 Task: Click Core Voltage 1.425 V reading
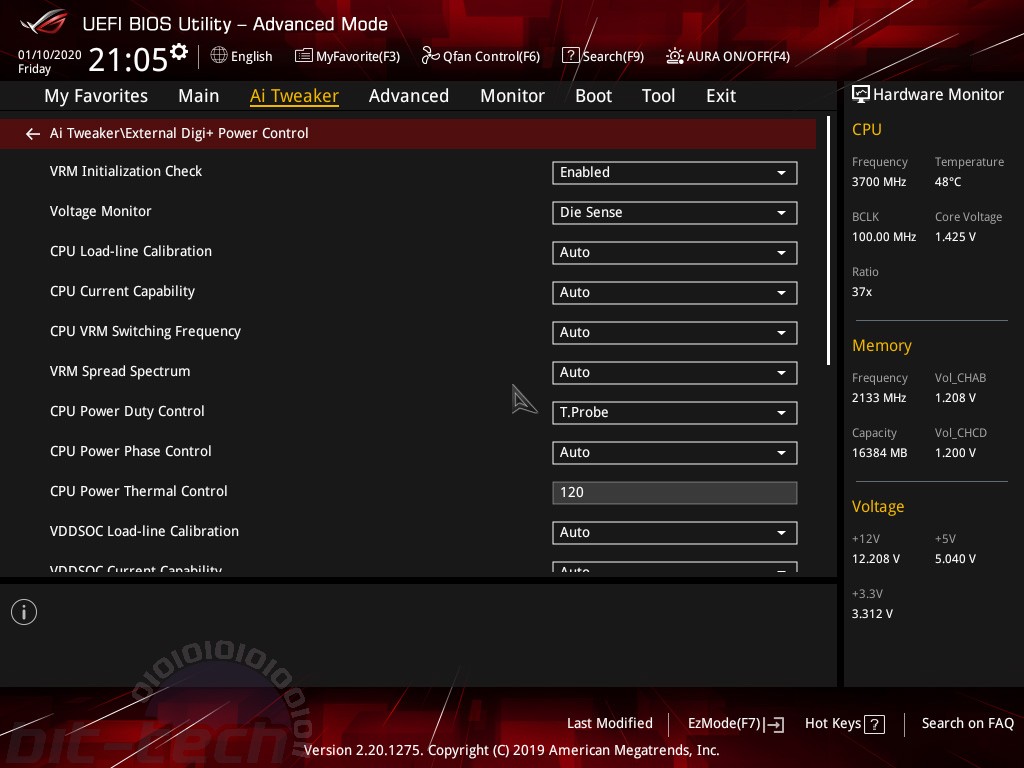tap(955, 237)
